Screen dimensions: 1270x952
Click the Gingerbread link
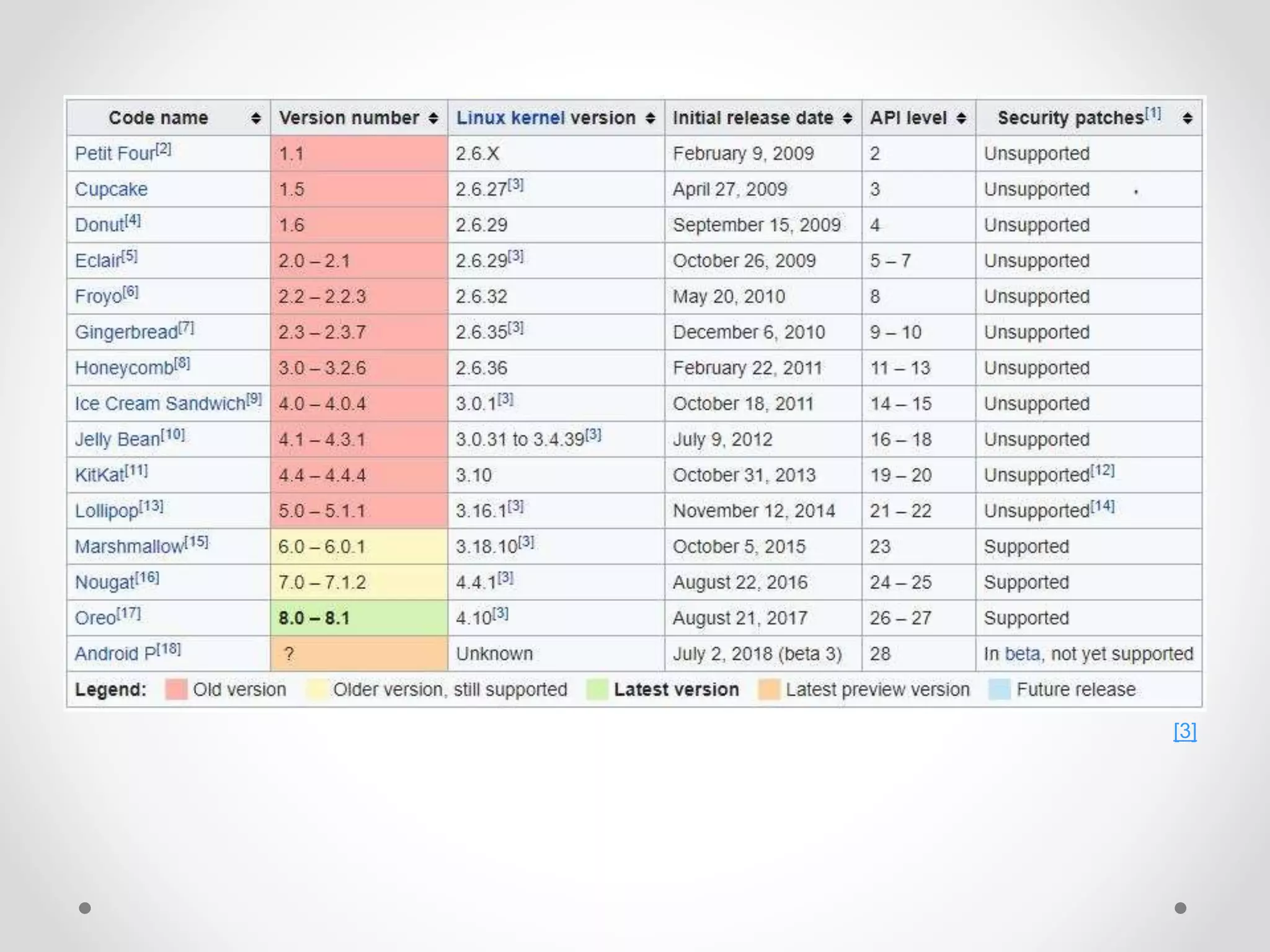click(x=126, y=332)
